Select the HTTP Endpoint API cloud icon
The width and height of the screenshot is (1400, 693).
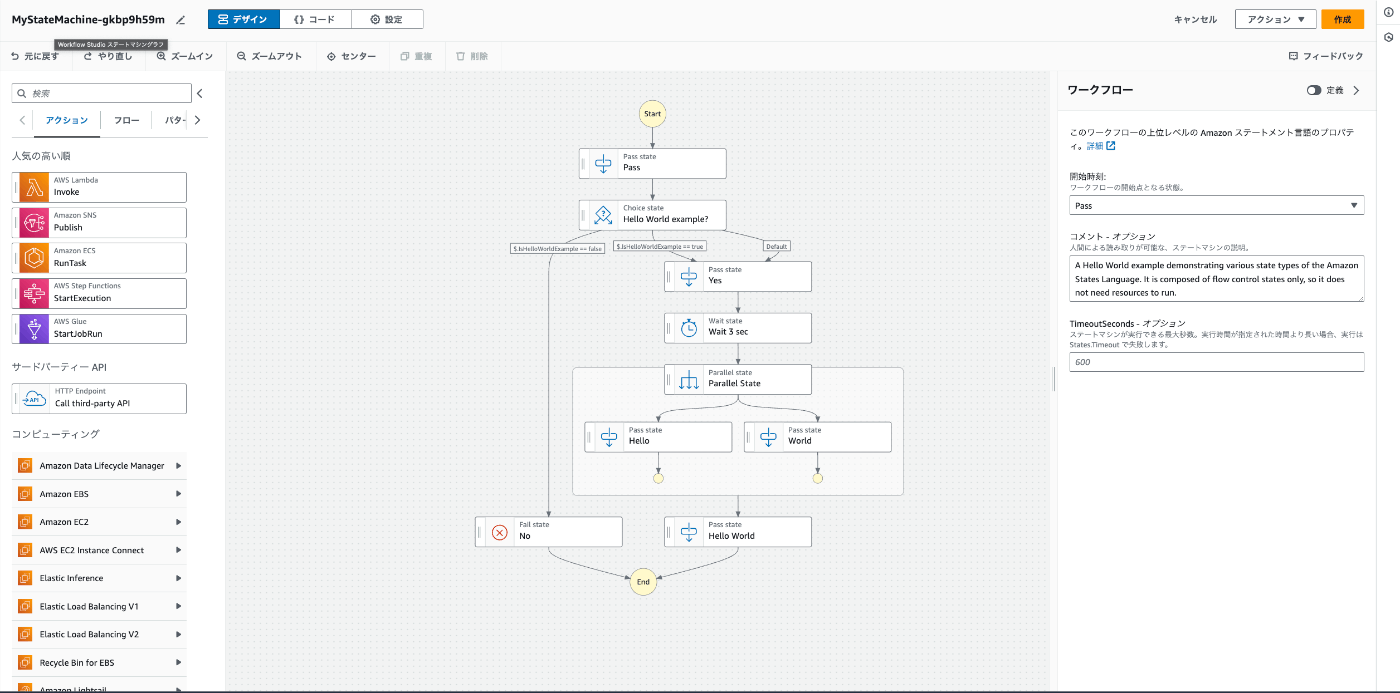(x=34, y=398)
